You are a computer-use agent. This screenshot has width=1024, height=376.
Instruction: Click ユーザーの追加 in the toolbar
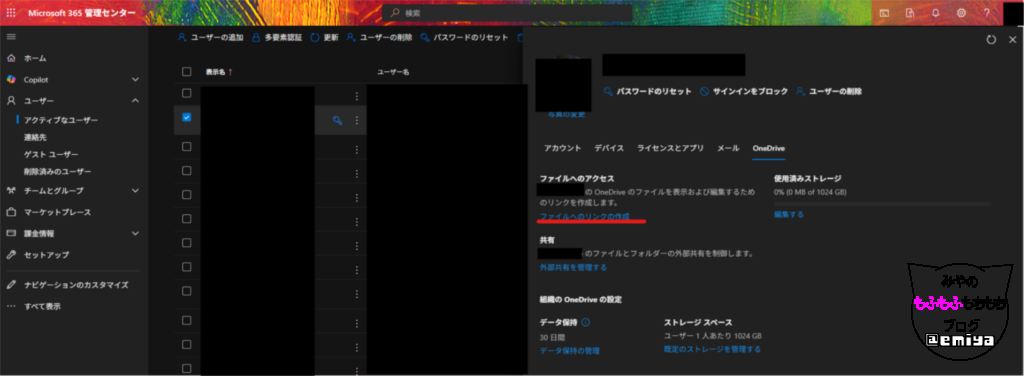[210, 37]
